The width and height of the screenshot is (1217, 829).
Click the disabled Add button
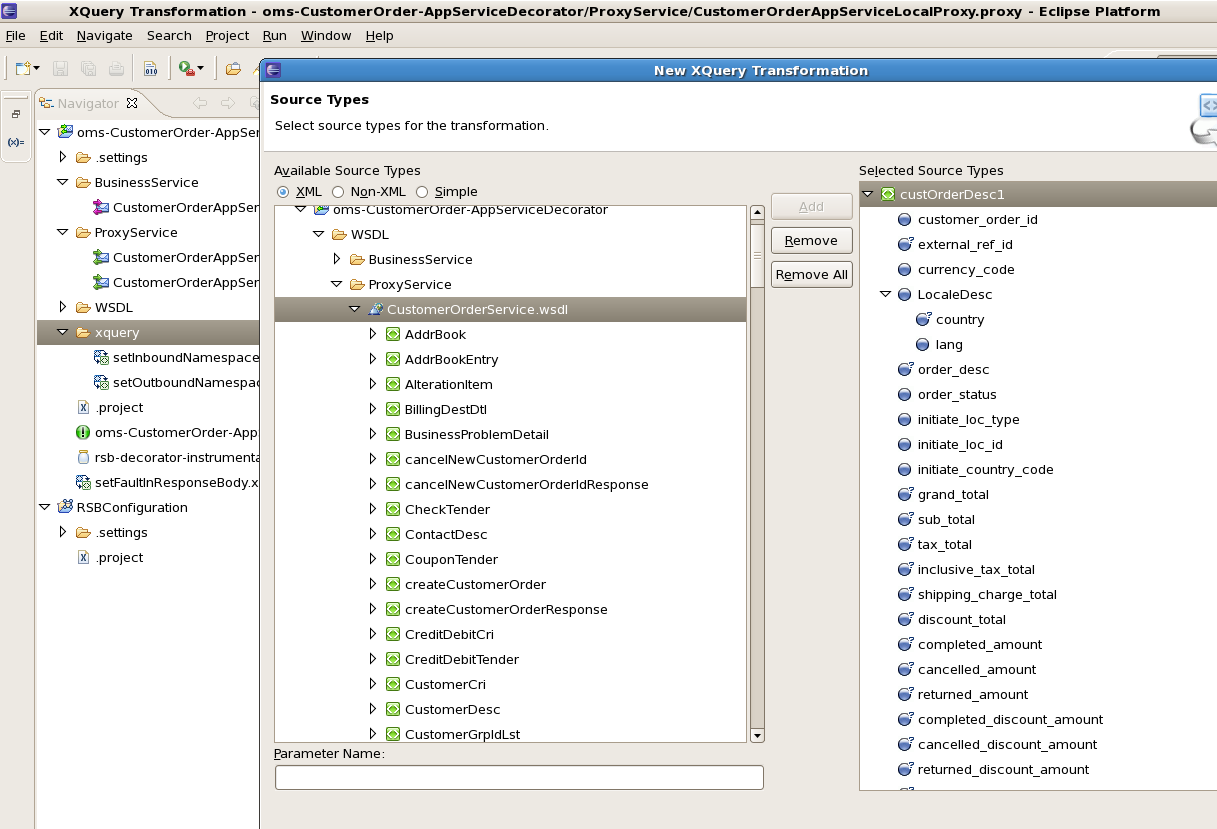[x=811, y=206]
